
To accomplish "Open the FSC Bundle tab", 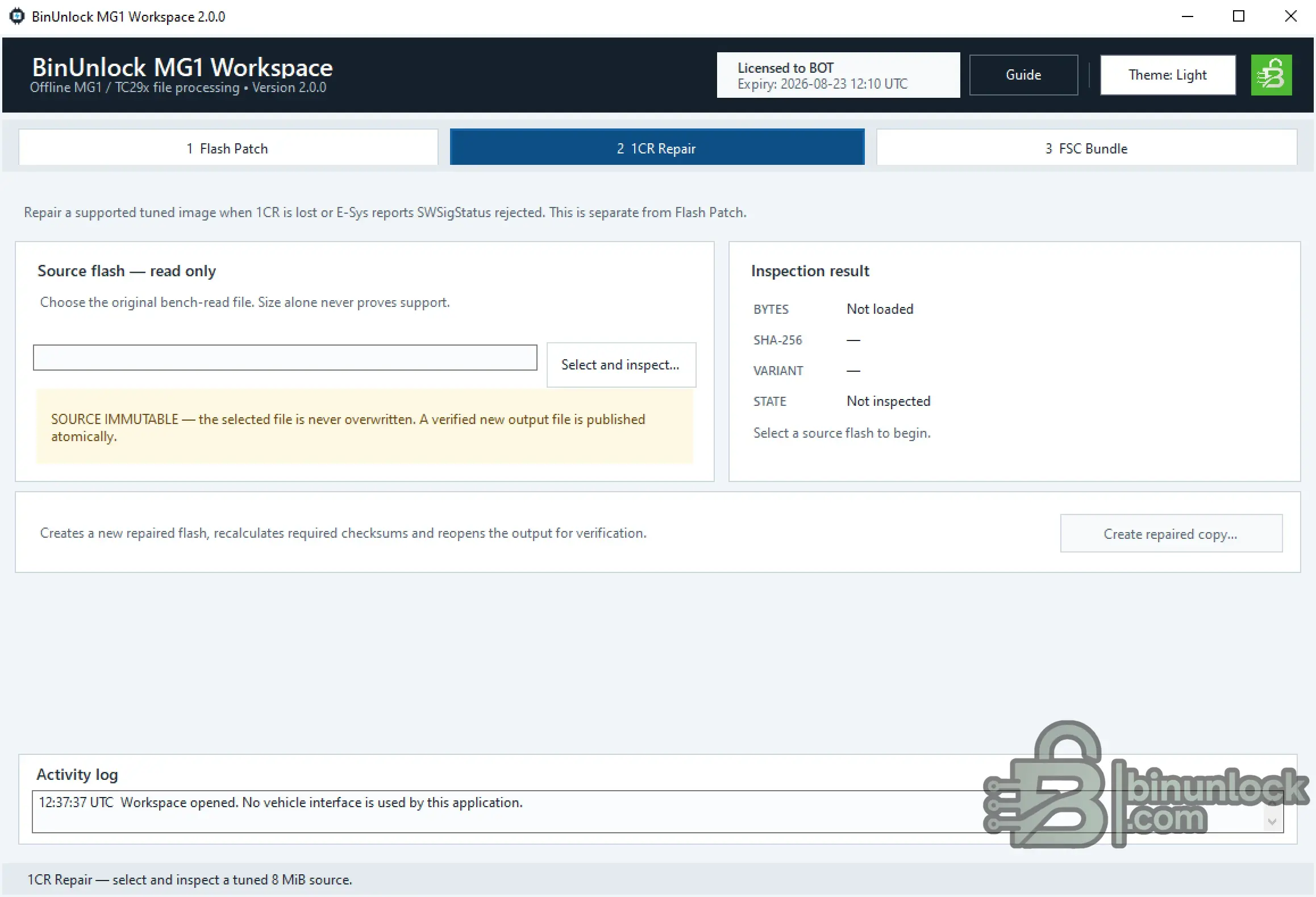I will [1086, 148].
